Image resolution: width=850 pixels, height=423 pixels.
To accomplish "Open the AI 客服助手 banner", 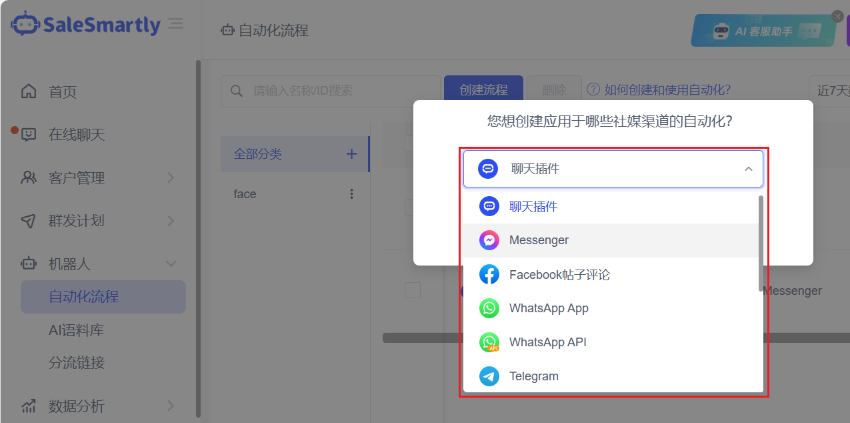I will [x=763, y=31].
